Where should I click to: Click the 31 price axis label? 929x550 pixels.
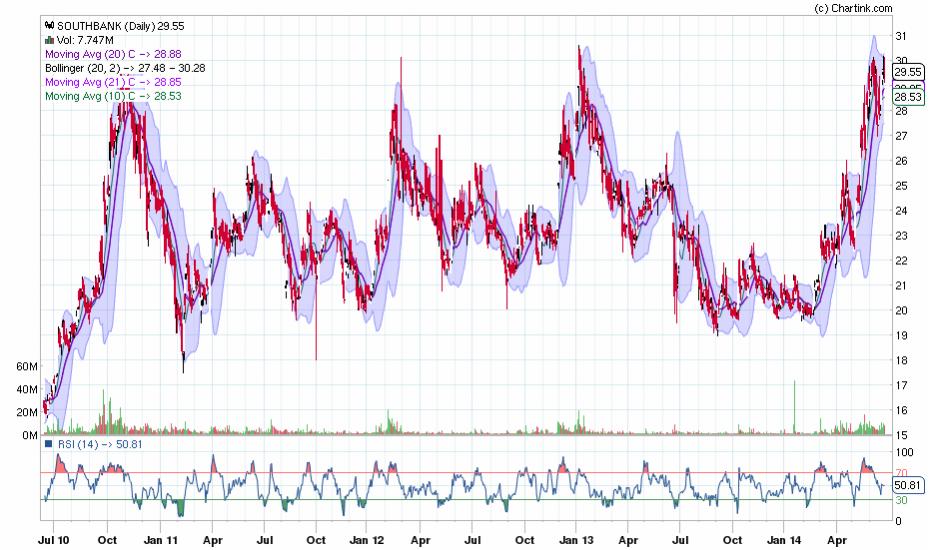click(901, 36)
